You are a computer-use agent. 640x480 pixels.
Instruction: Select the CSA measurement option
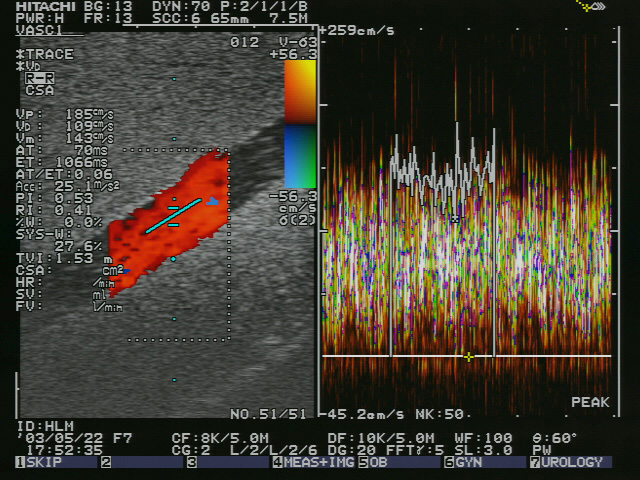click(40, 90)
